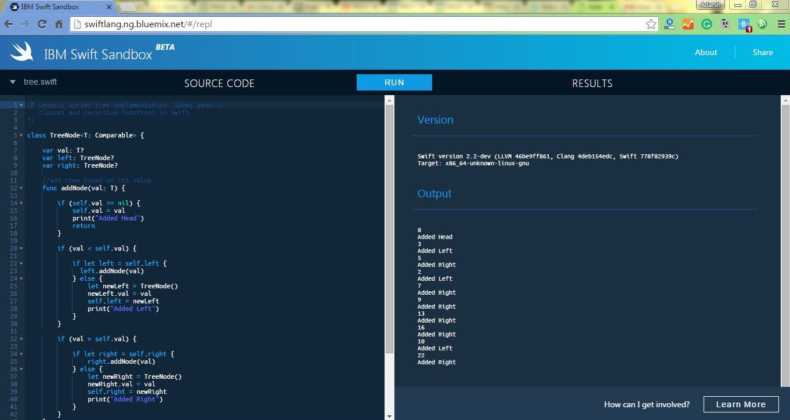Collapse the func addNode fold arrow
This screenshot has width=790, height=420.
(x=21, y=188)
